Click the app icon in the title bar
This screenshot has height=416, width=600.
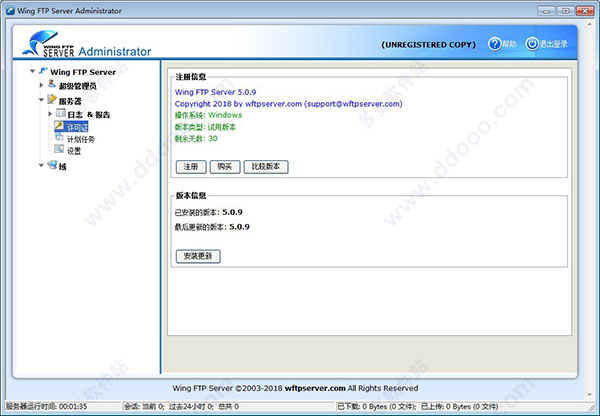(x=10, y=11)
